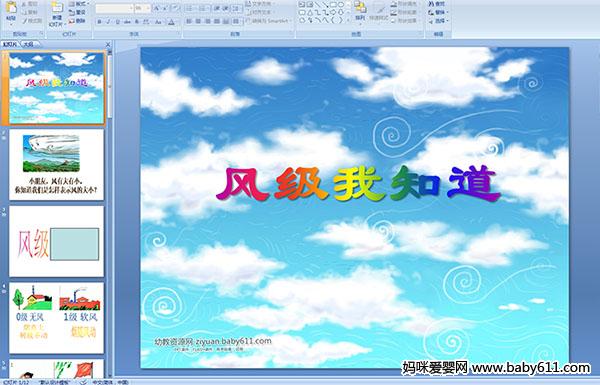Select the straight Line shape in gallery
600x385 pixels.
pos(318,5)
